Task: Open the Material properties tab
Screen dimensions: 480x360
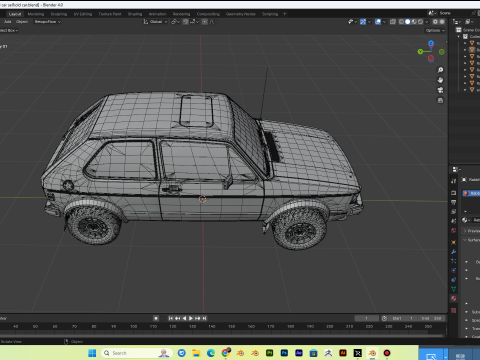Action: 453,298
